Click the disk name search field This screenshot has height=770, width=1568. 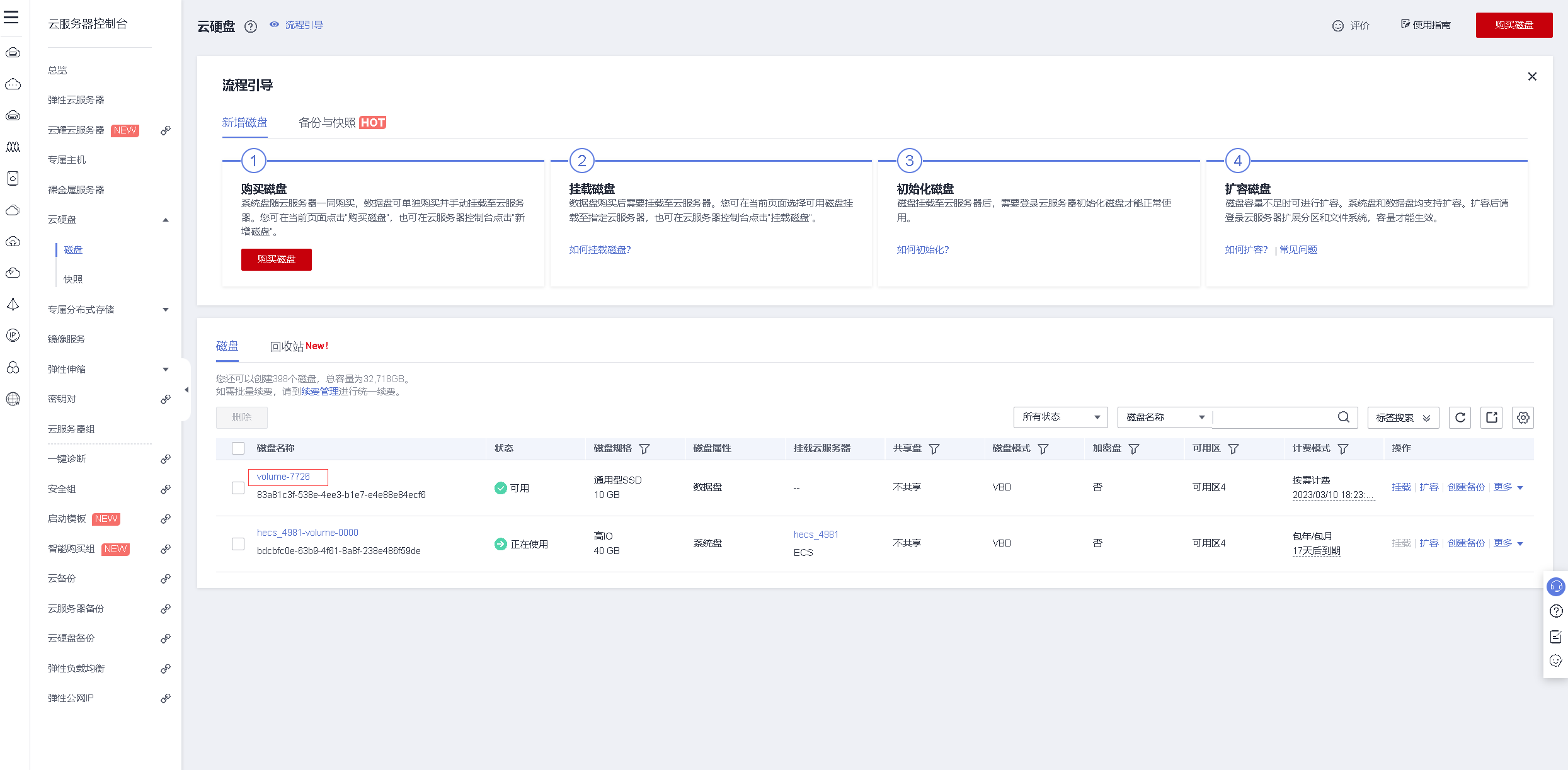1273,417
